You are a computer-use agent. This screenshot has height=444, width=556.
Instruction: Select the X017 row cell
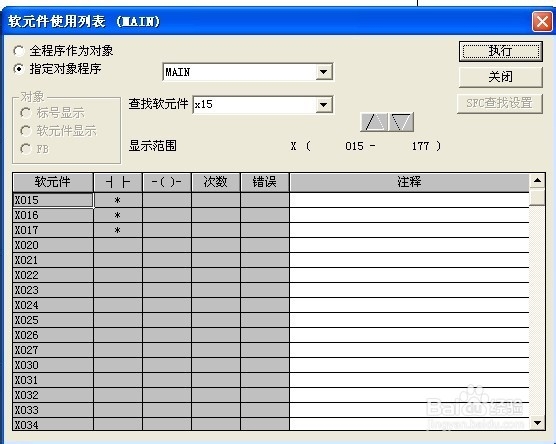(x=53, y=230)
